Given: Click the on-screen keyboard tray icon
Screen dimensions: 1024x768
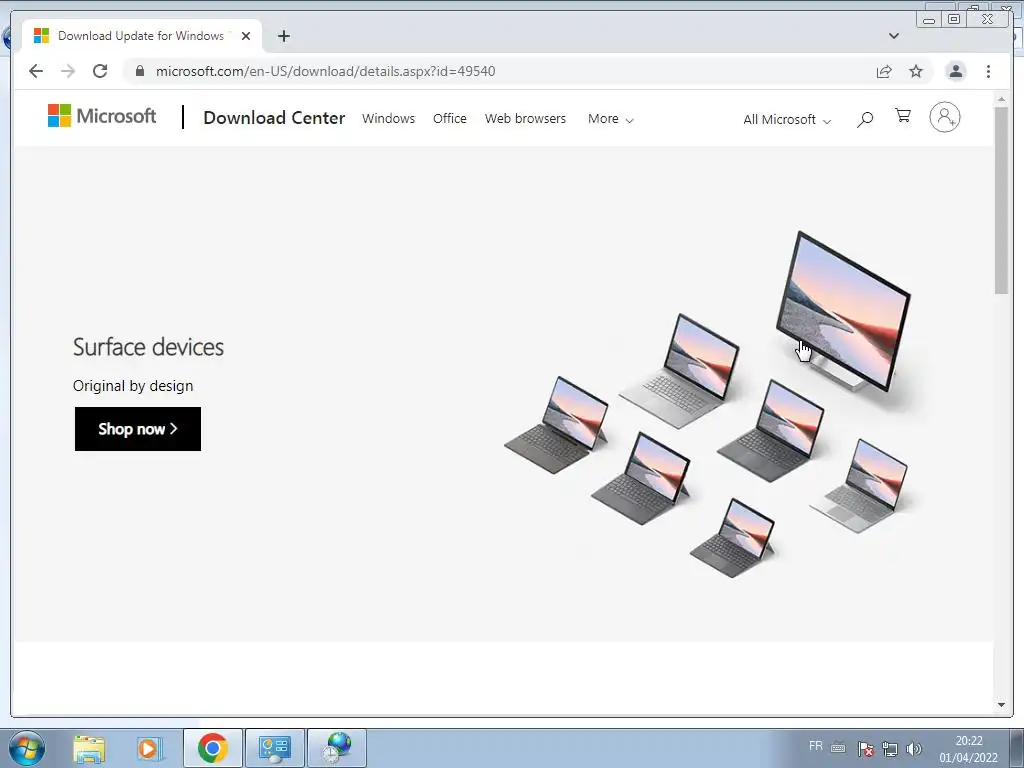Looking at the screenshot, I should [x=839, y=748].
